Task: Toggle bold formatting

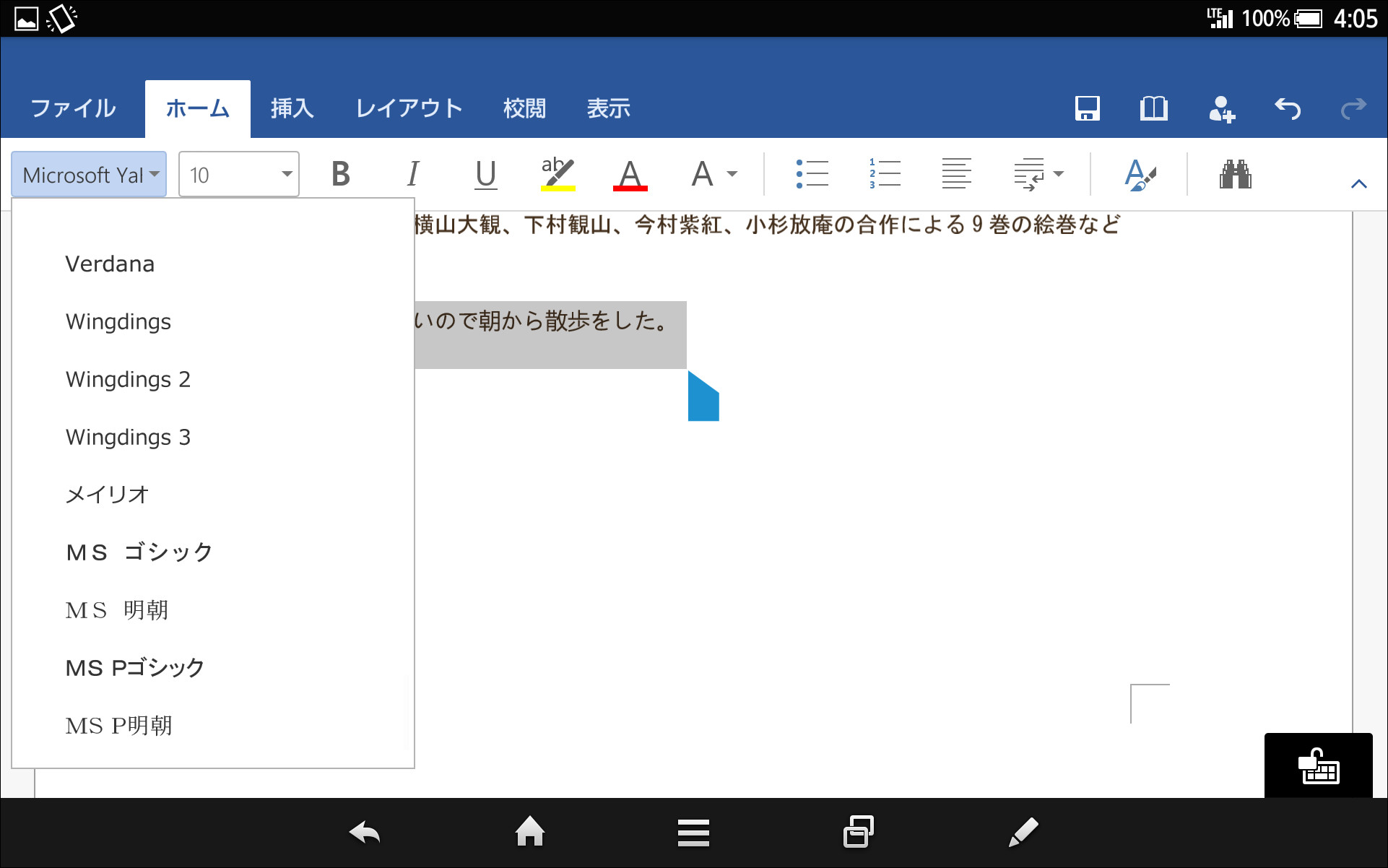Action: (341, 173)
